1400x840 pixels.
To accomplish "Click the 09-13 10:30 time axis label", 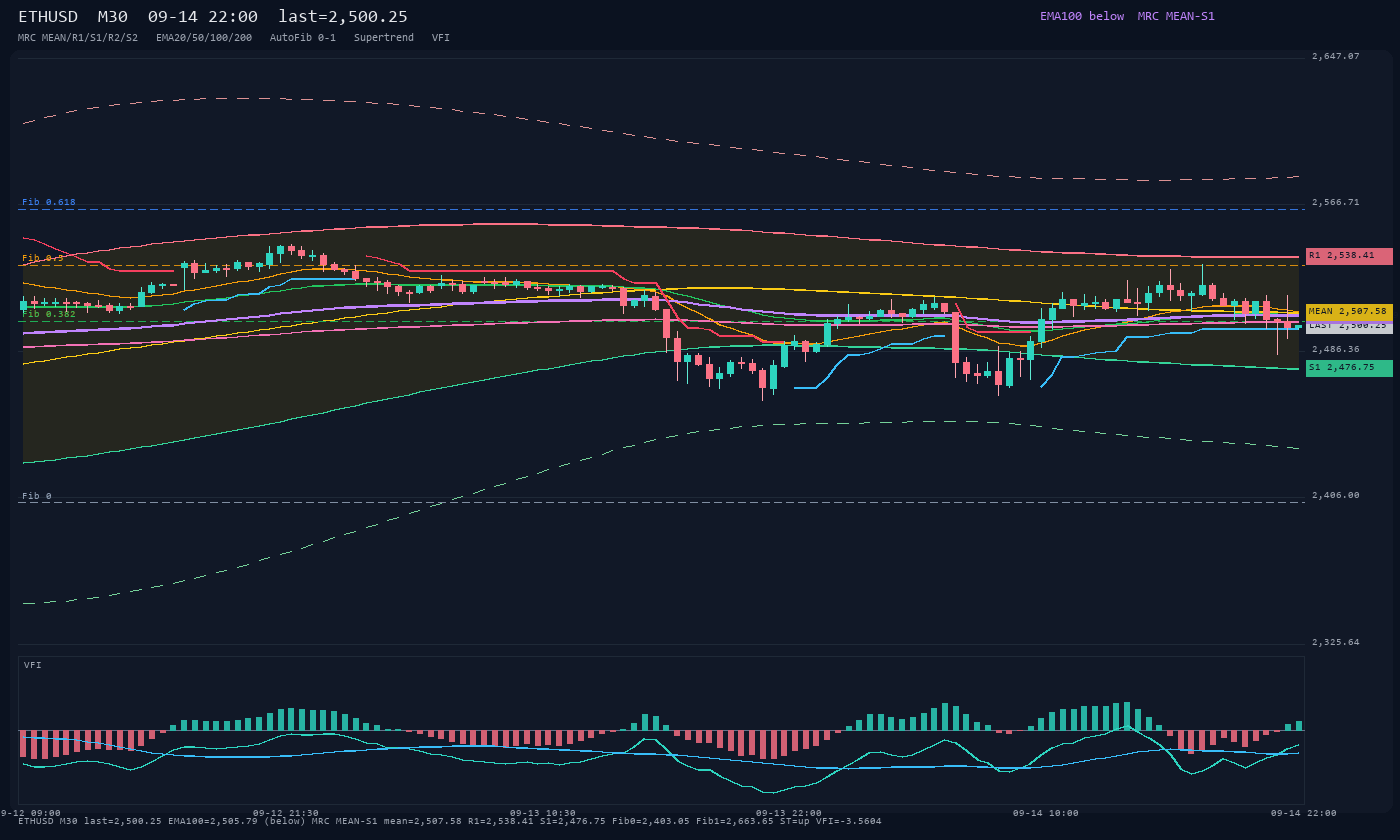I will click(543, 813).
